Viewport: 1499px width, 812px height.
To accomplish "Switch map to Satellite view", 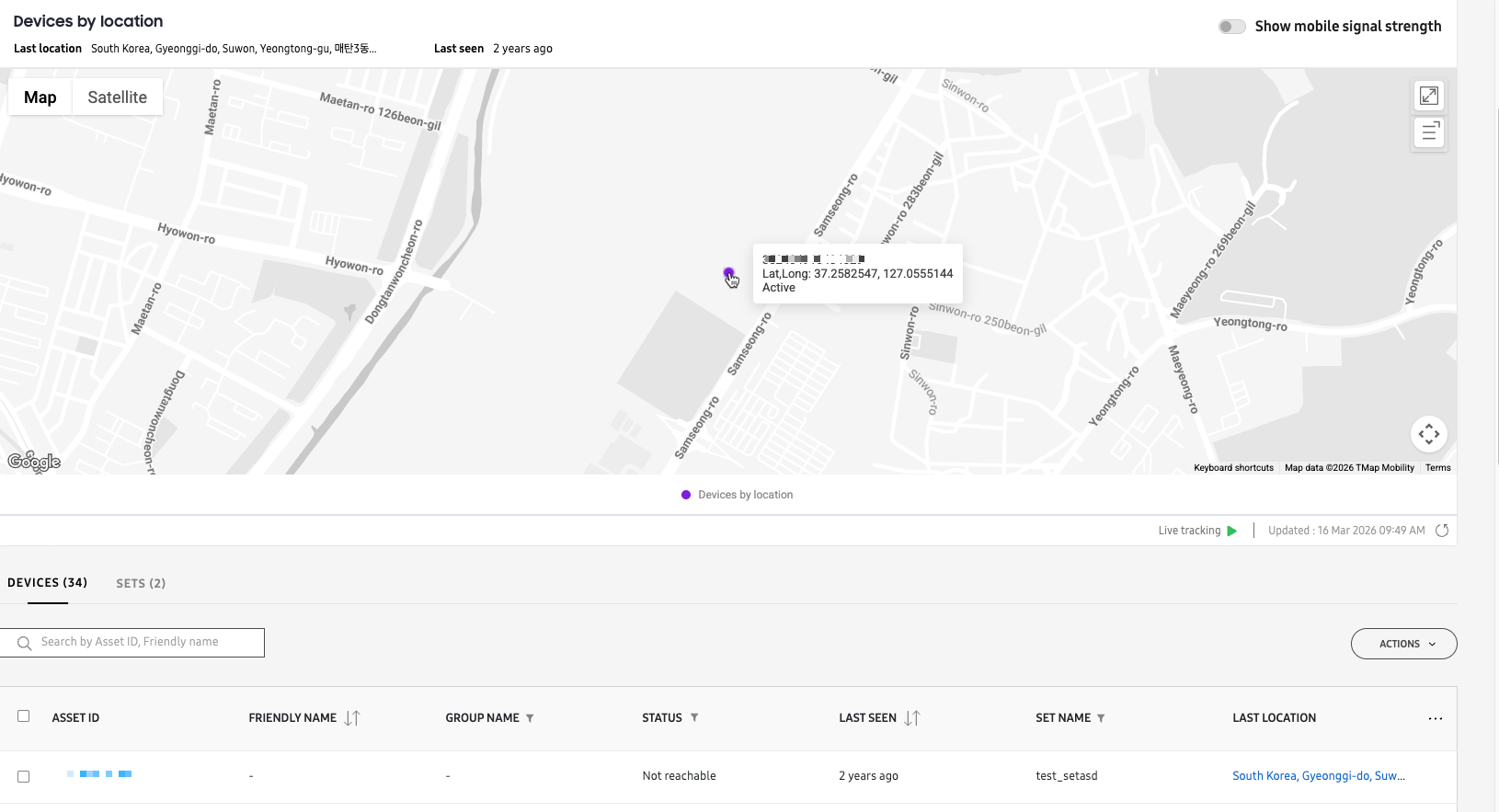I will click(x=117, y=97).
